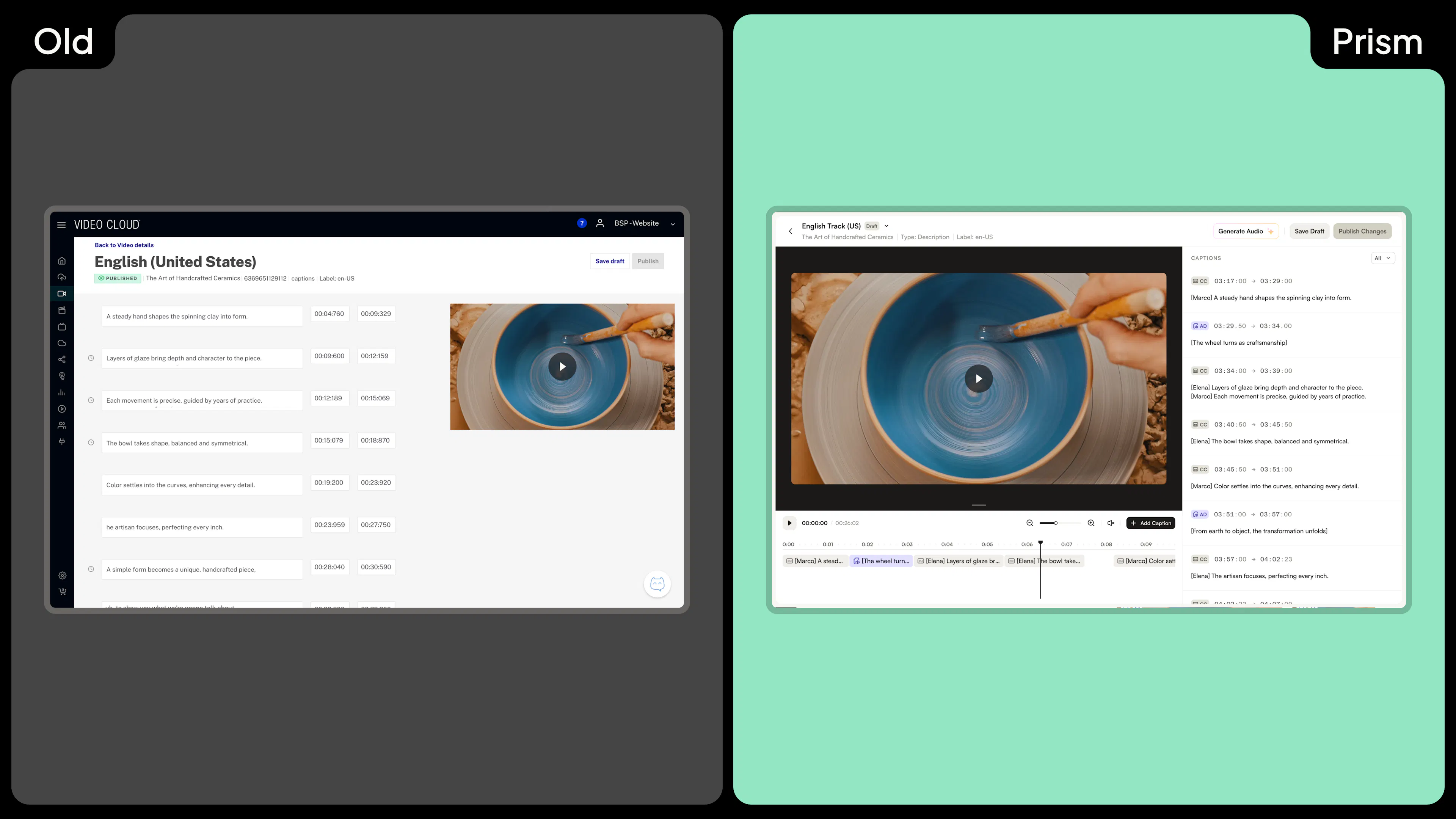Screen dimensions: 1456x819
Task: Click the 03:34:00 start timecode
Action: [1230, 371]
